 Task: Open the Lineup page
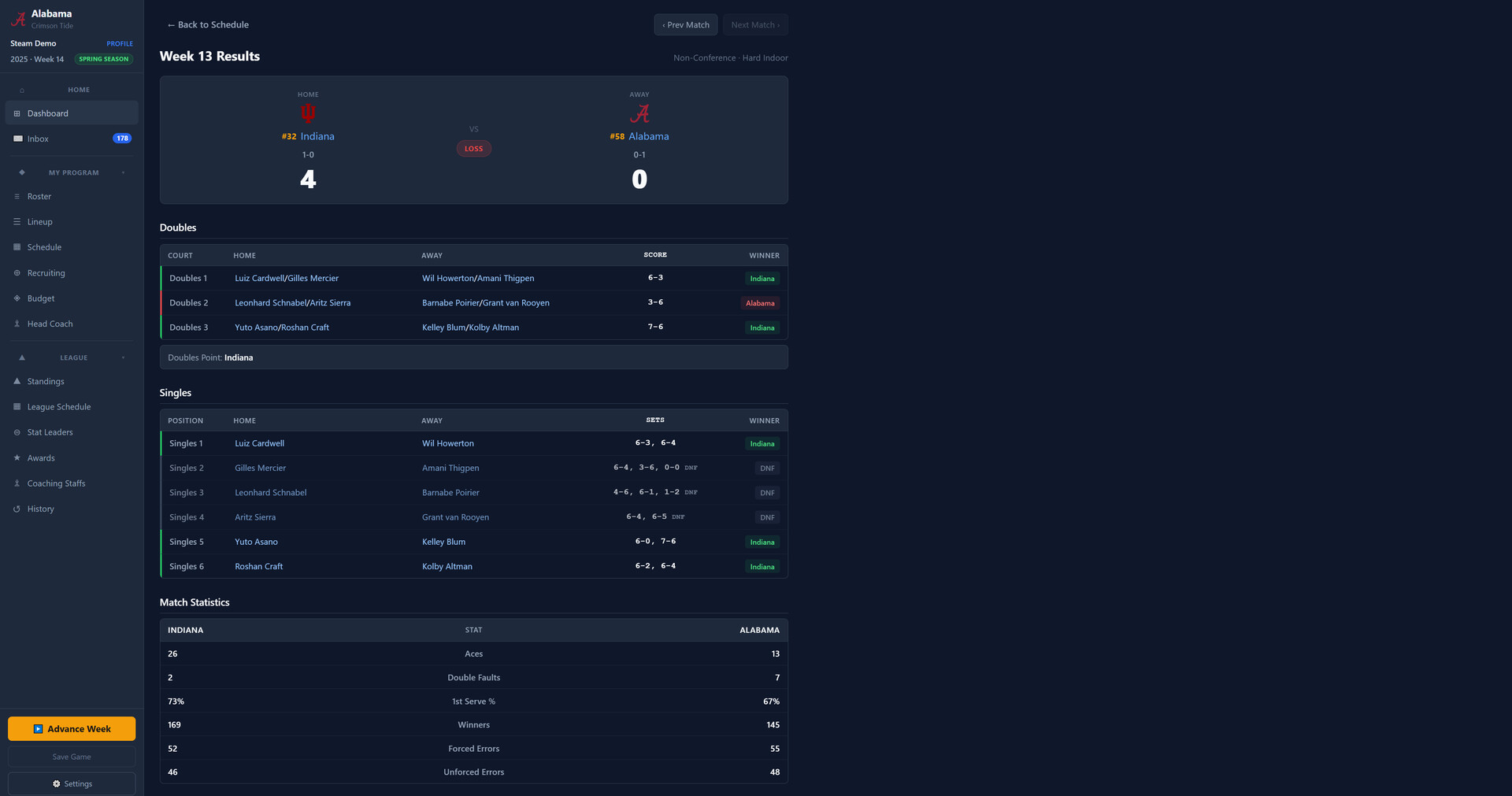(39, 222)
